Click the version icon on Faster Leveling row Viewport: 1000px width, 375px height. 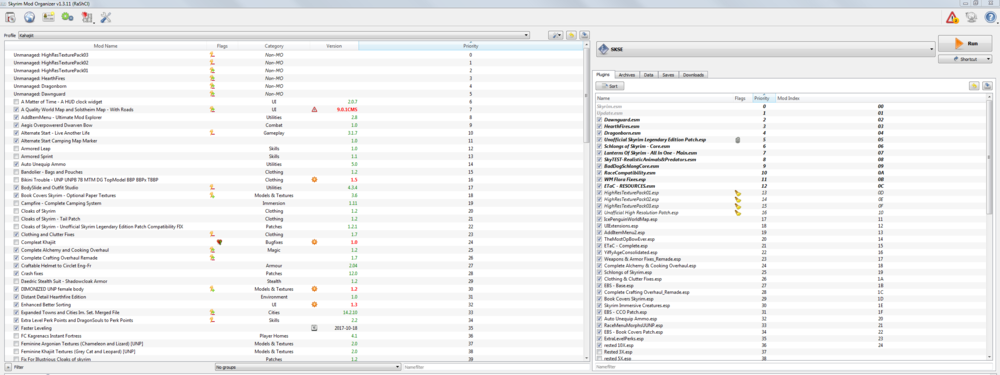point(314,328)
